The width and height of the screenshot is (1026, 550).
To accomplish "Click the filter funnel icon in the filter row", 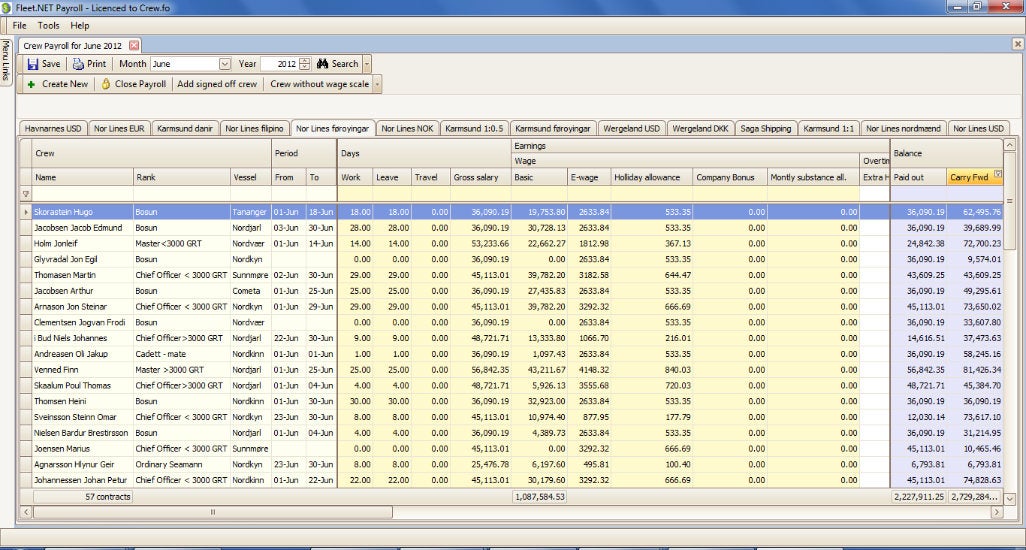I will (26, 194).
